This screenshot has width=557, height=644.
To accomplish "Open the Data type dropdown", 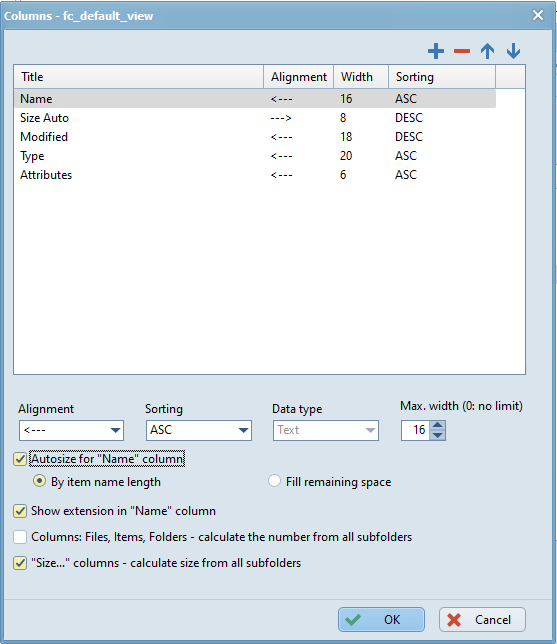I will (x=326, y=430).
